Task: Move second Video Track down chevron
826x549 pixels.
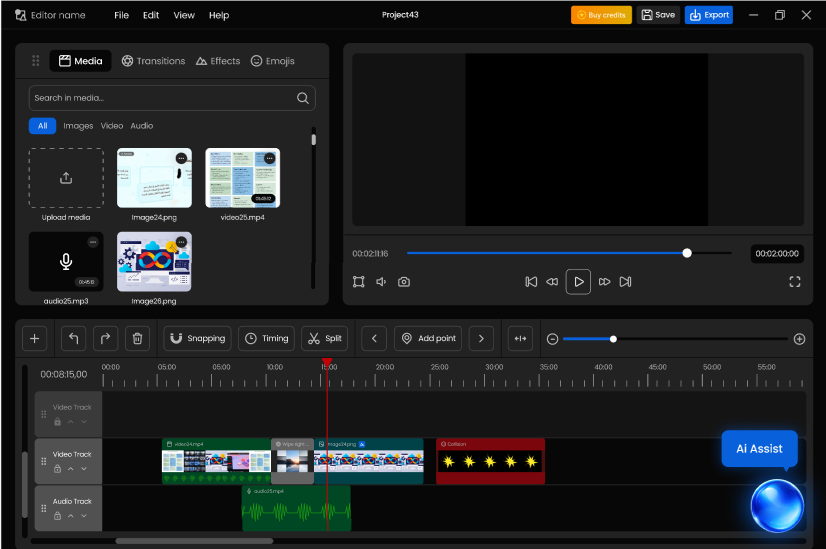Action: (x=84, y=468)
